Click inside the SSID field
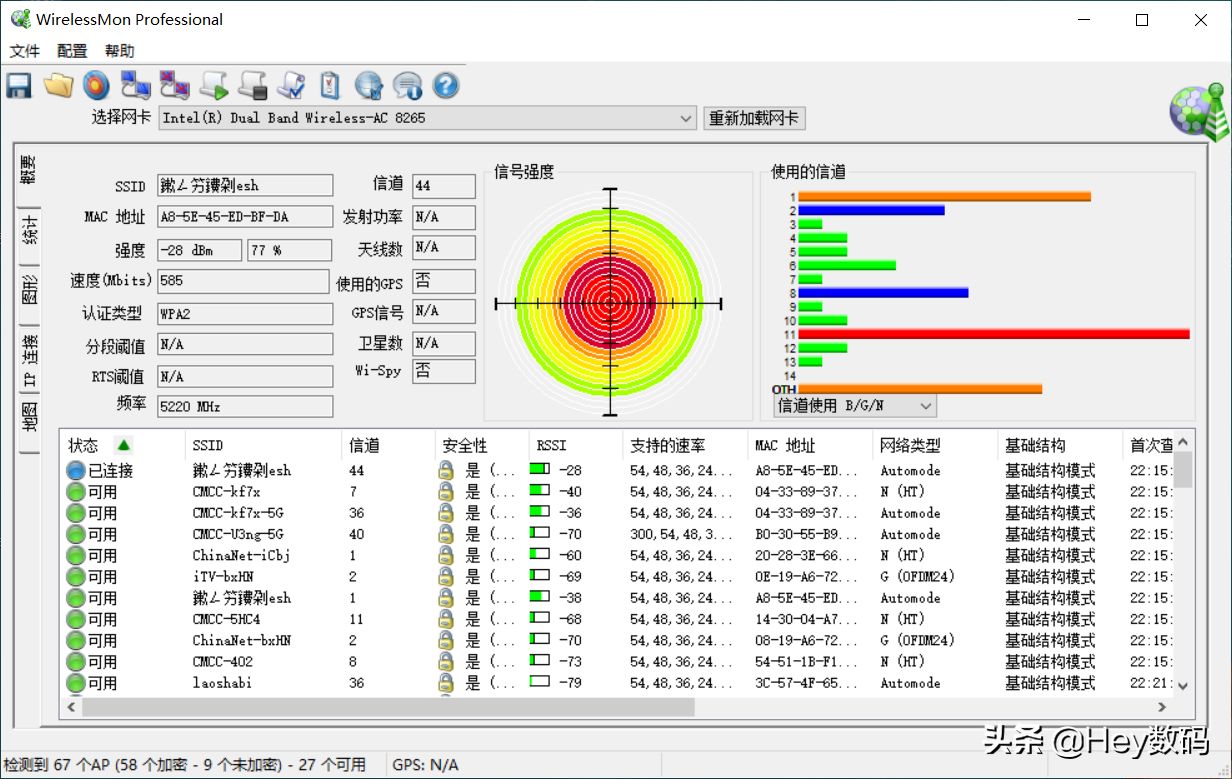 pyautogui.click(x=245, y=186)
